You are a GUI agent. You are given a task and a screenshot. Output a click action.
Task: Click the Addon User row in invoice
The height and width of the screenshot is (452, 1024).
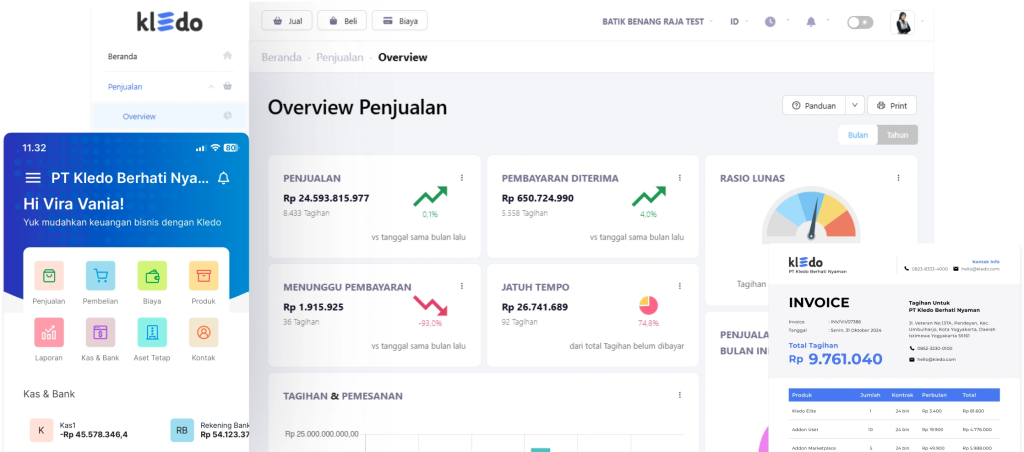click(x=894, y=429)
